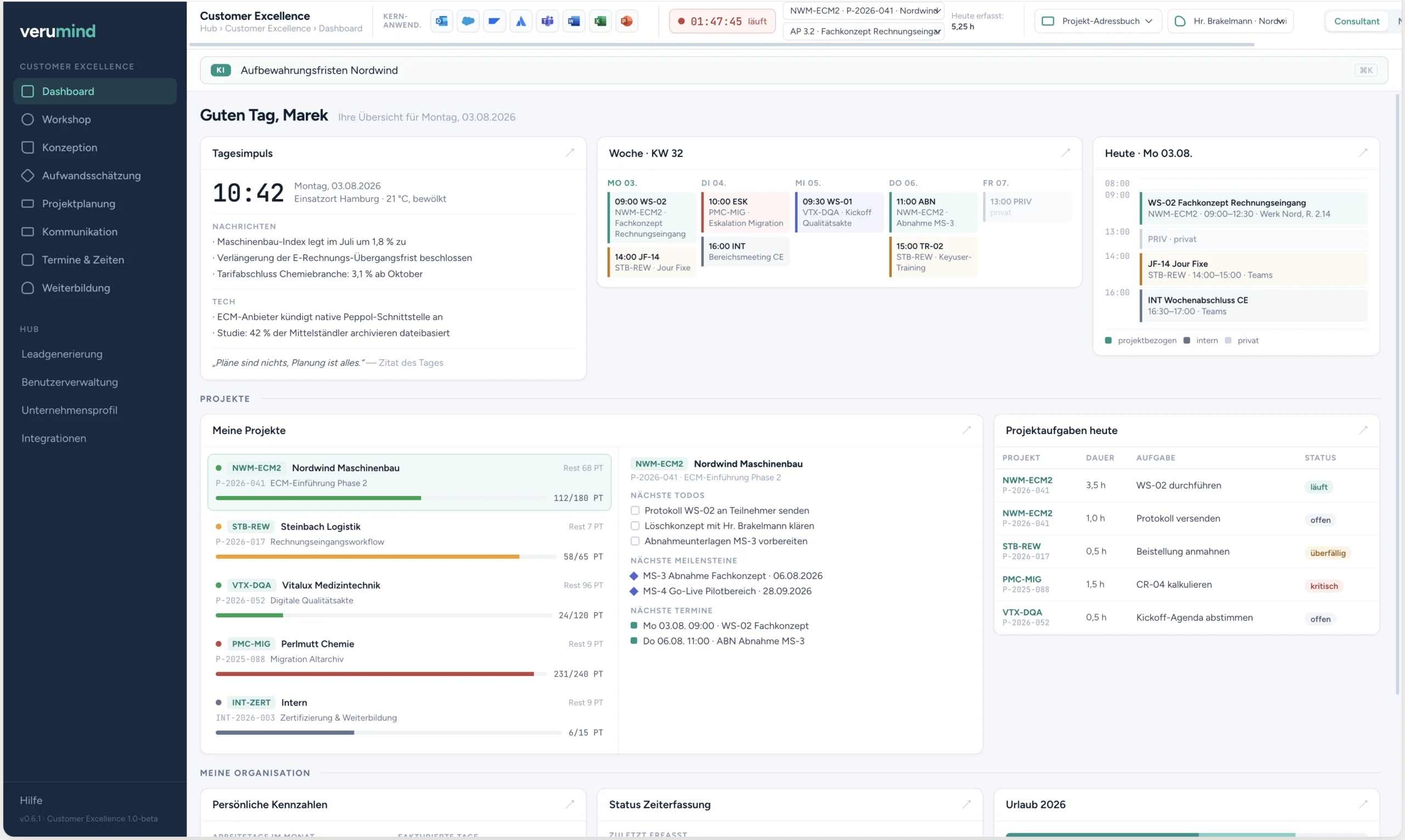Image resolution: width=1405 pixels, height=840 pixels.
Task: Select the Steinbach Logistik STB-REW project
Action: pos(409,541)
